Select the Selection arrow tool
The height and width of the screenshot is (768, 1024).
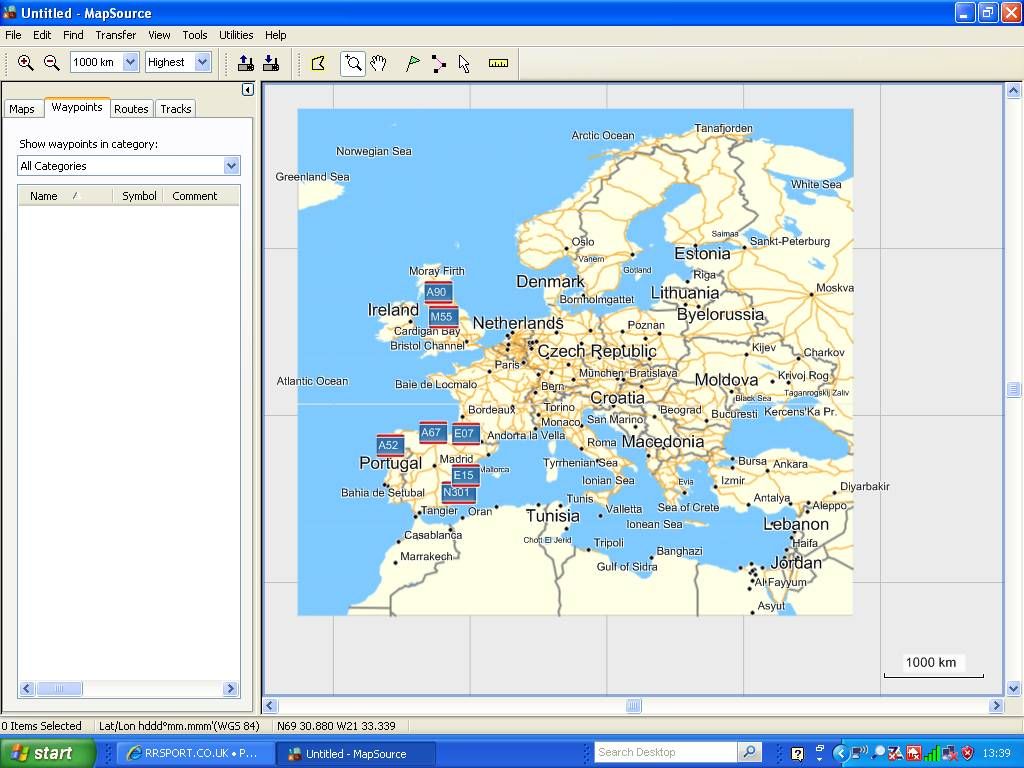(464, 63)
